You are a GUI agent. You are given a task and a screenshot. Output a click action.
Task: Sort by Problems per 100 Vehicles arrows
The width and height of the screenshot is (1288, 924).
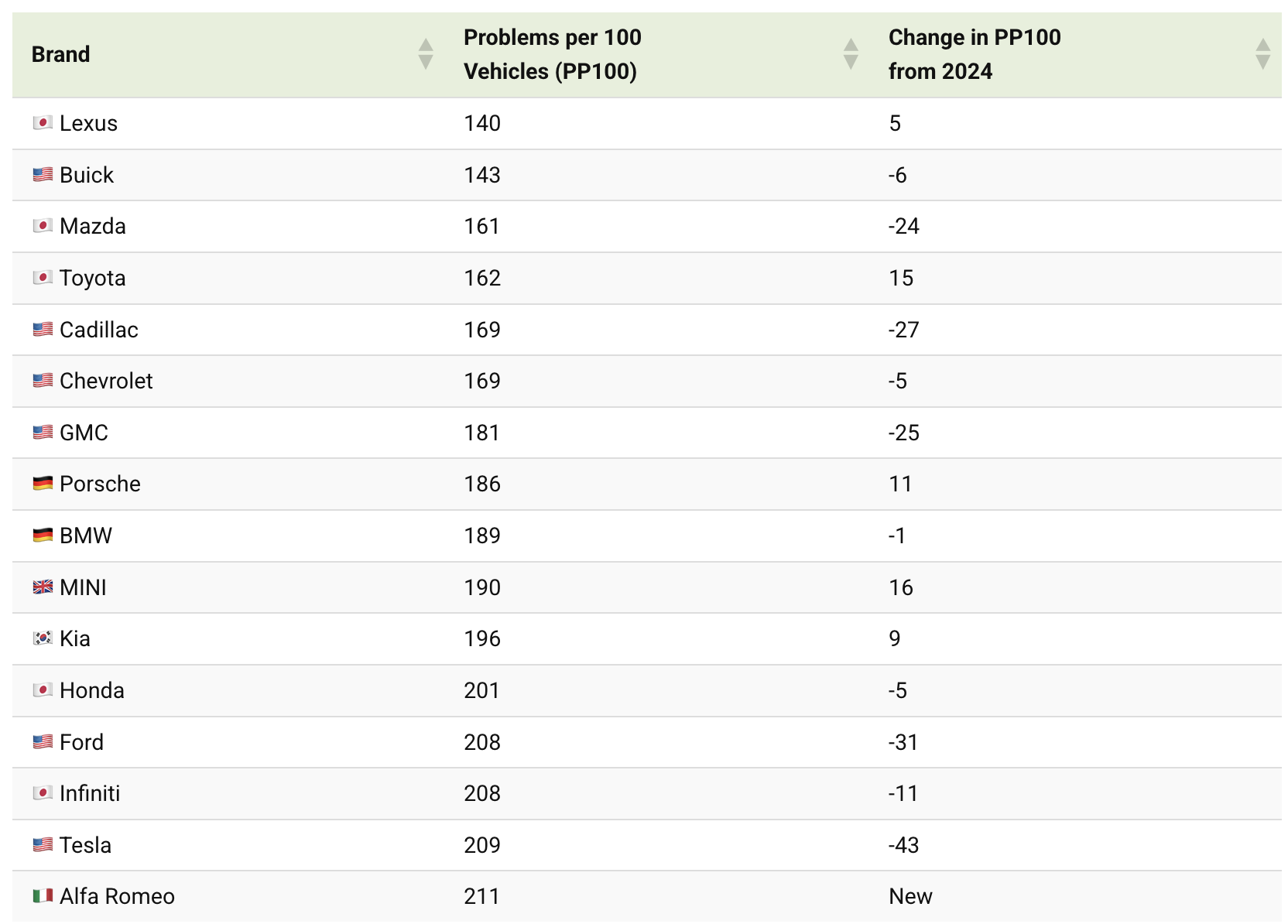point(851,54)
